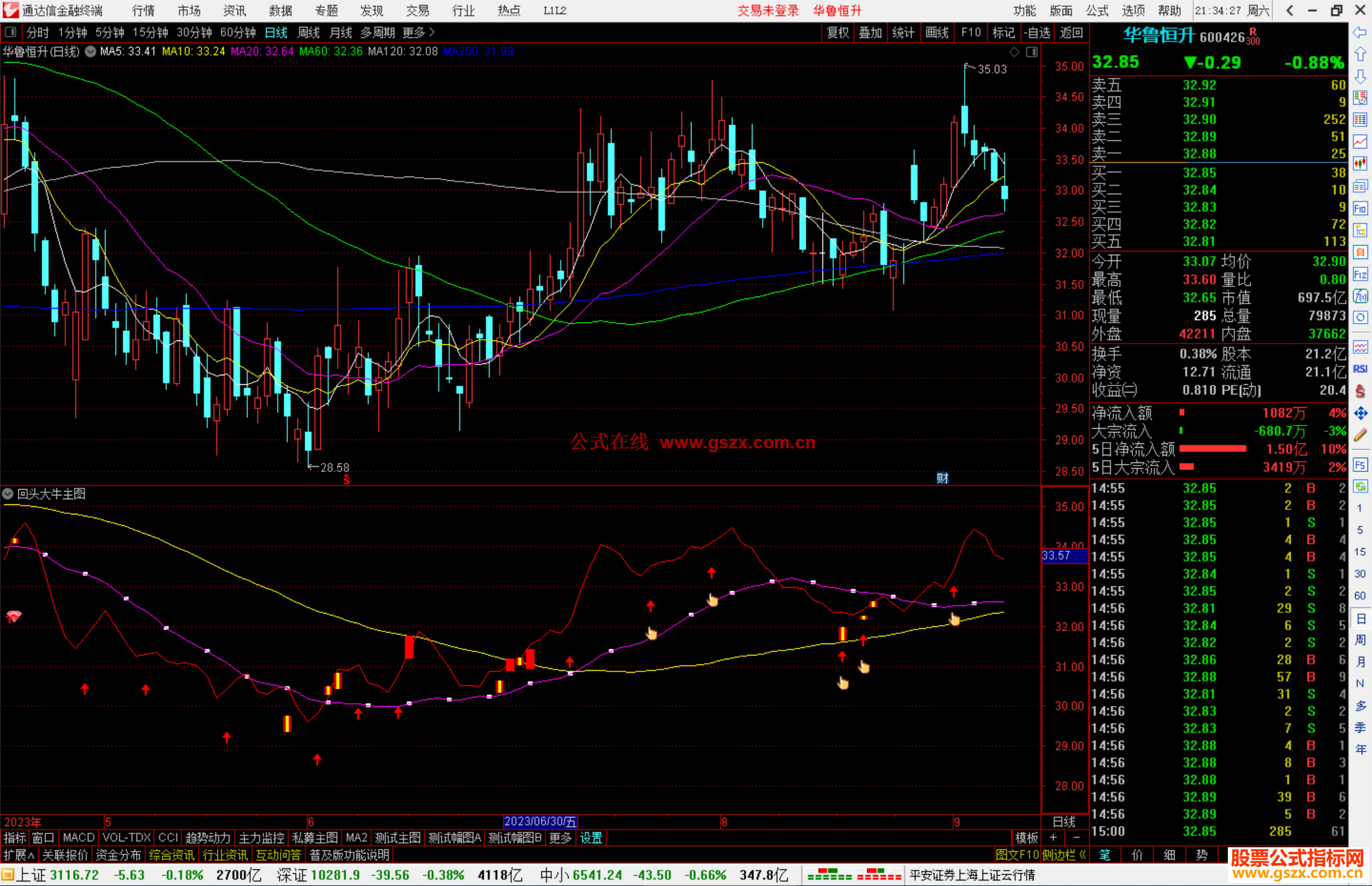Click the candlestick chart icon in sidebar
Image resolution: width=1372 pixels, height=886 pixels.
tap(1360, 164)
